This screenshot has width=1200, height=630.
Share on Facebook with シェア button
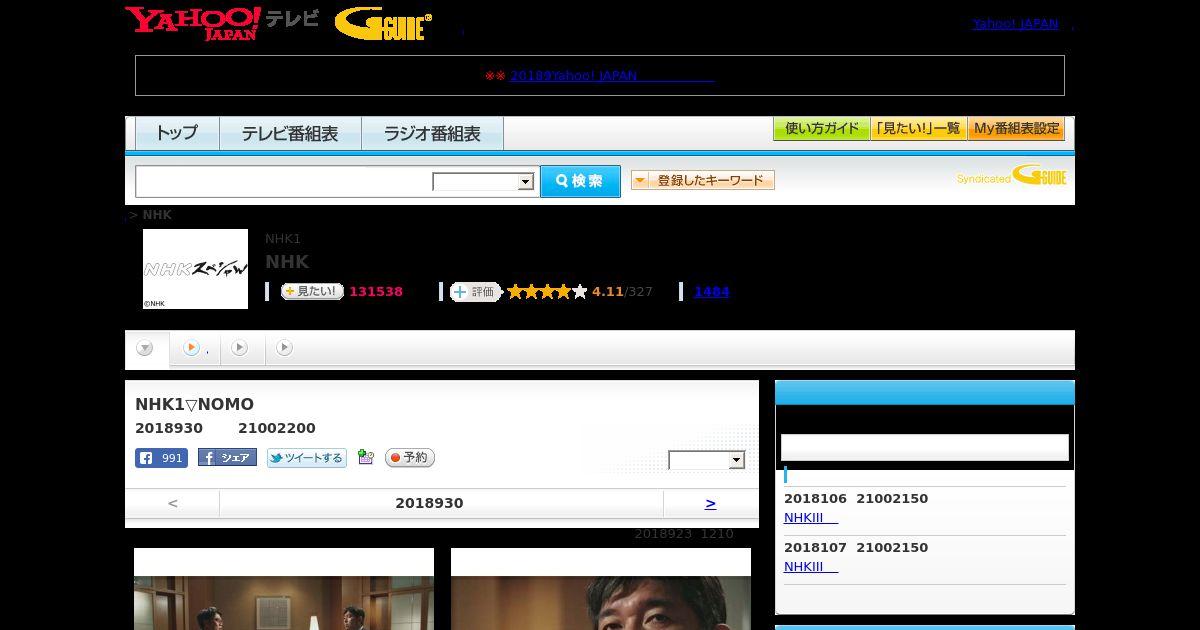227,457
